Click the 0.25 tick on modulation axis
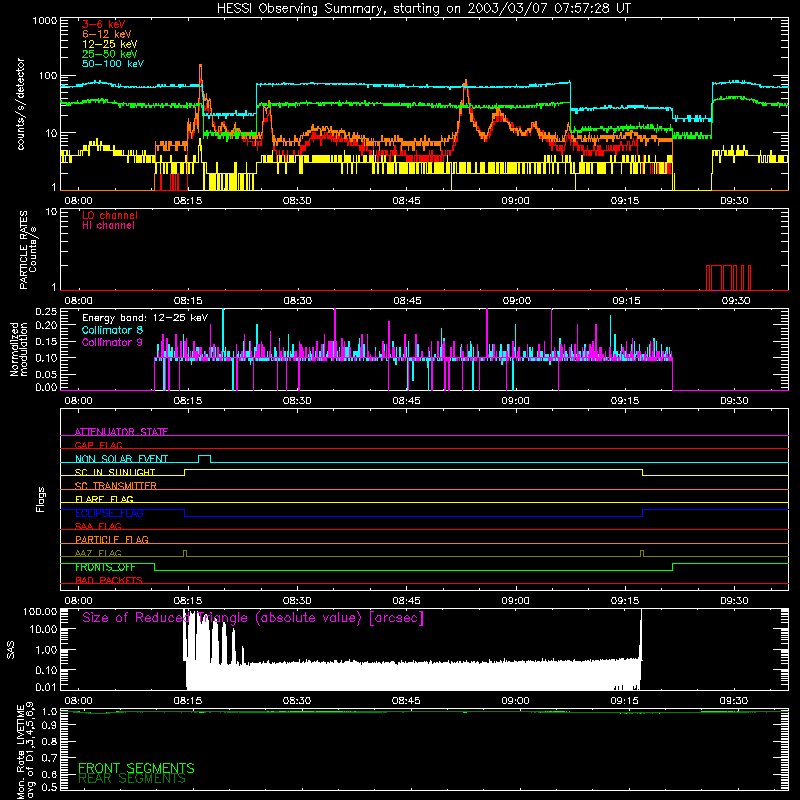Viewport: 800px width, 800px height. tap(46, 312)
